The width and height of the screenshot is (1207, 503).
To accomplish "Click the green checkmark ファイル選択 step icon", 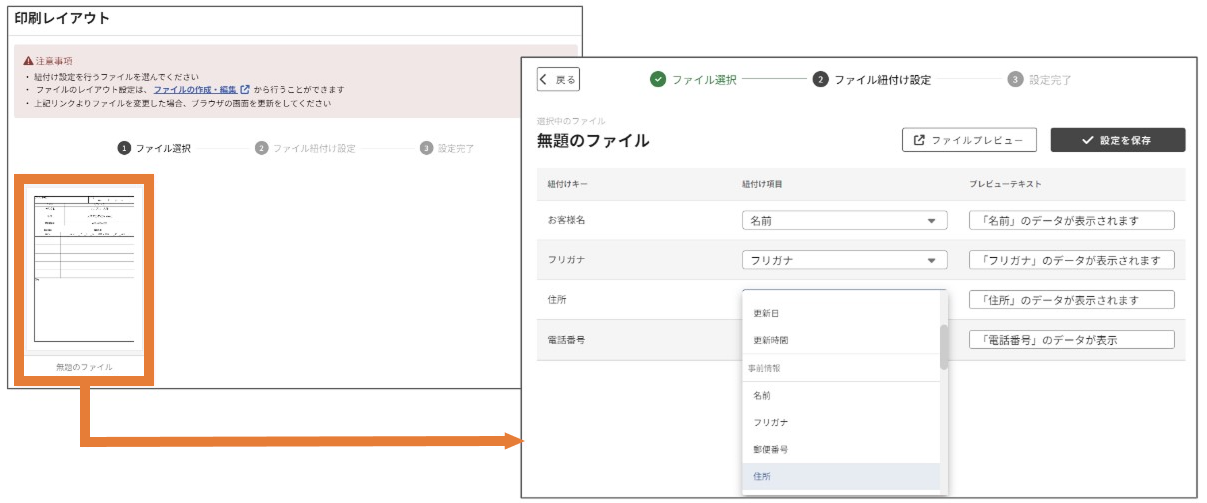I will [x=657, y=80].
